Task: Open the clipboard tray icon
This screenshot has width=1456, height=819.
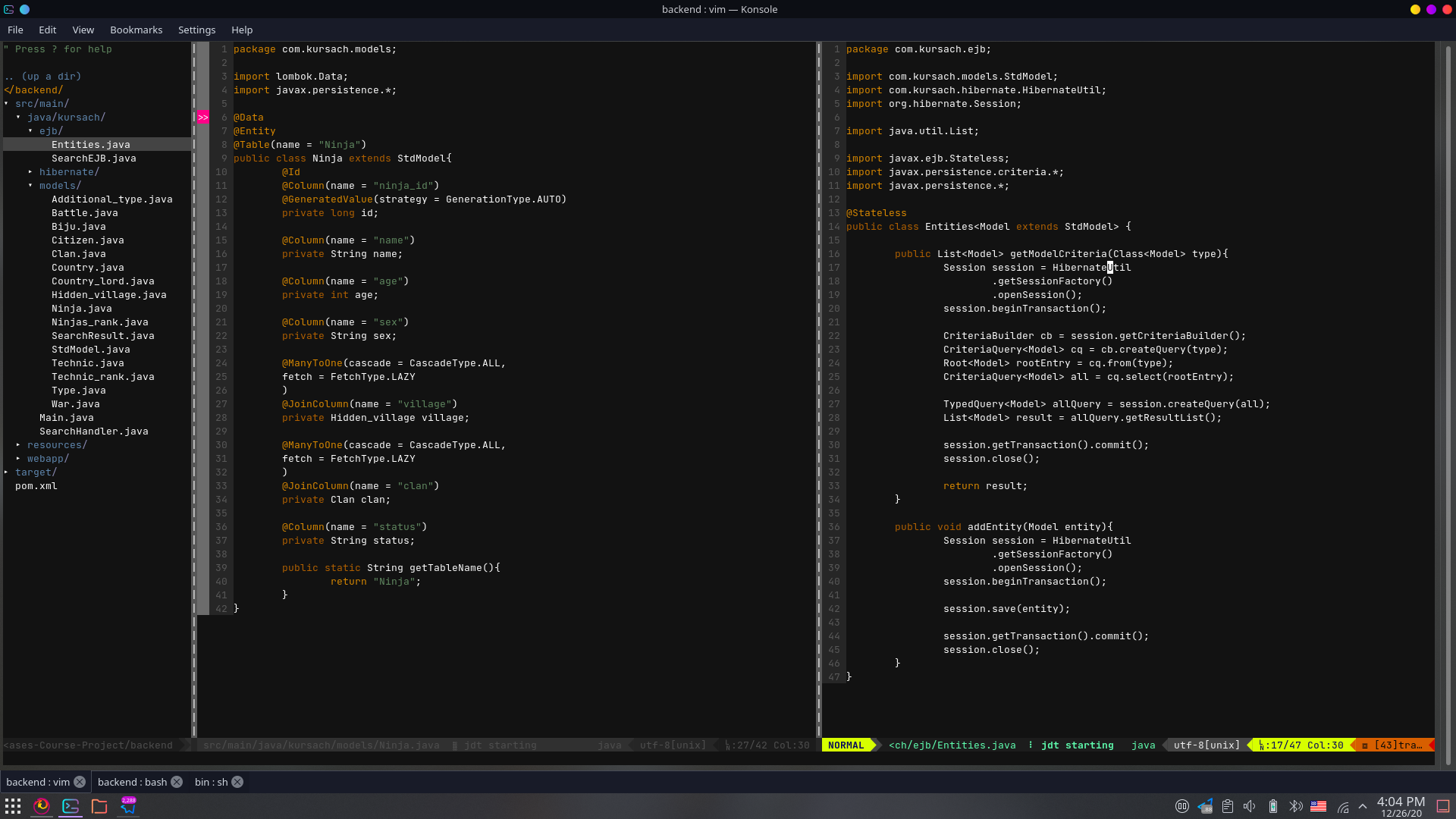Action: click(x=1228, y=807)
